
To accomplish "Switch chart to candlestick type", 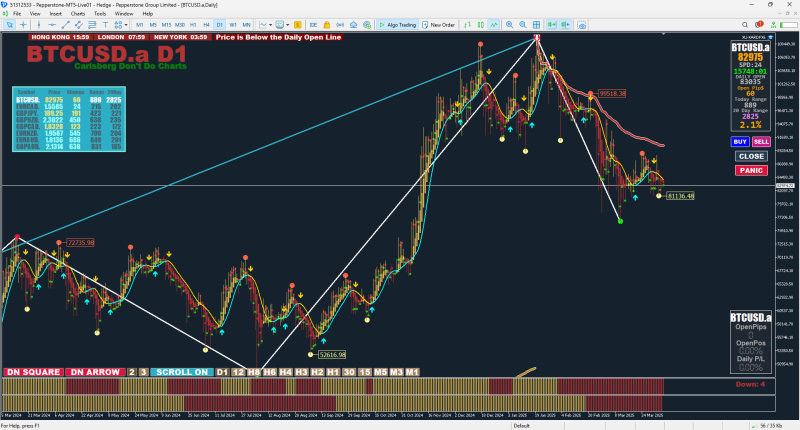I will [x=481, y=24].
